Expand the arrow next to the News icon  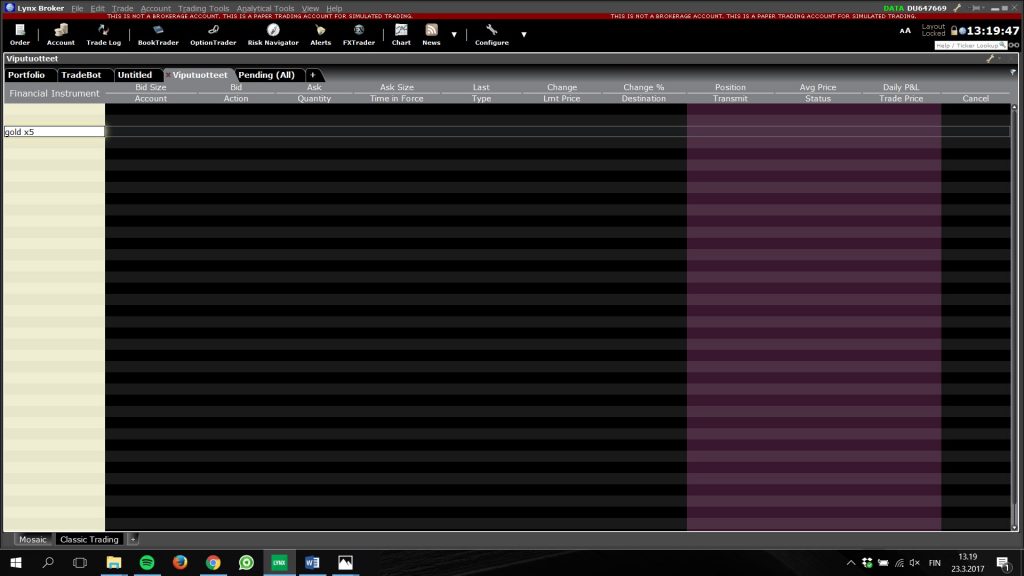tap(454, 35)
